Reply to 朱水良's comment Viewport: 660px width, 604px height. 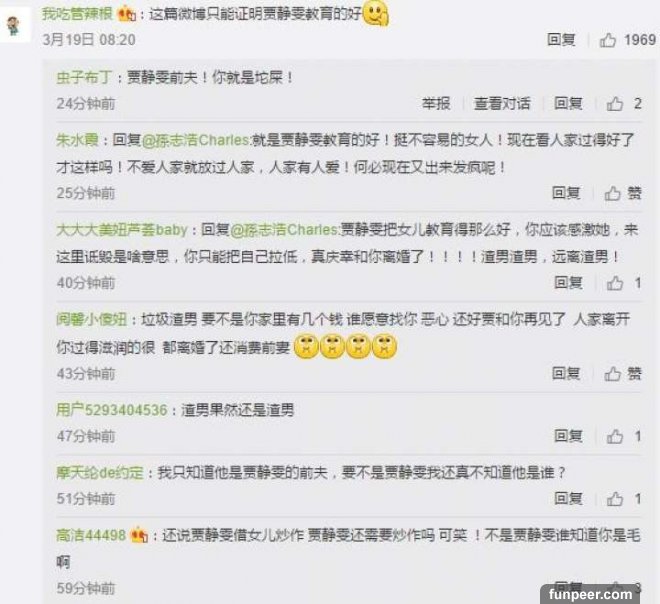click(x=566, y=193)
